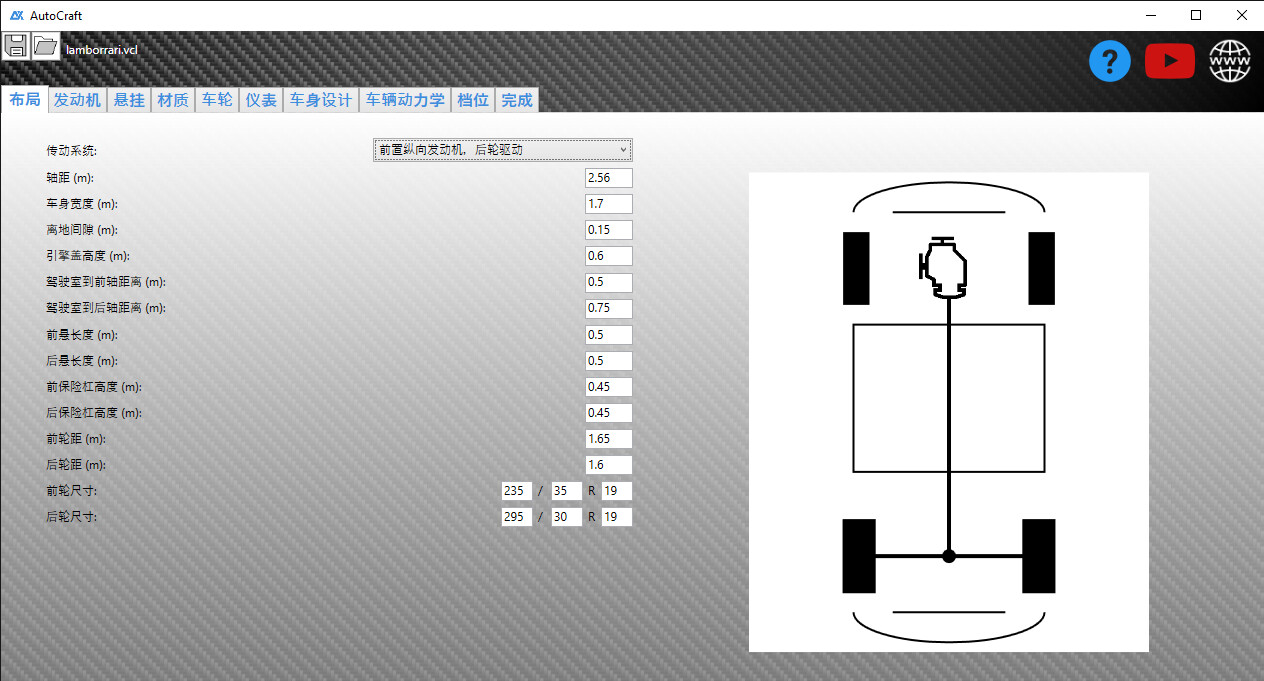Open the website globe icon
Screen dimensions: 1264x681
[x=1230, y=62]
